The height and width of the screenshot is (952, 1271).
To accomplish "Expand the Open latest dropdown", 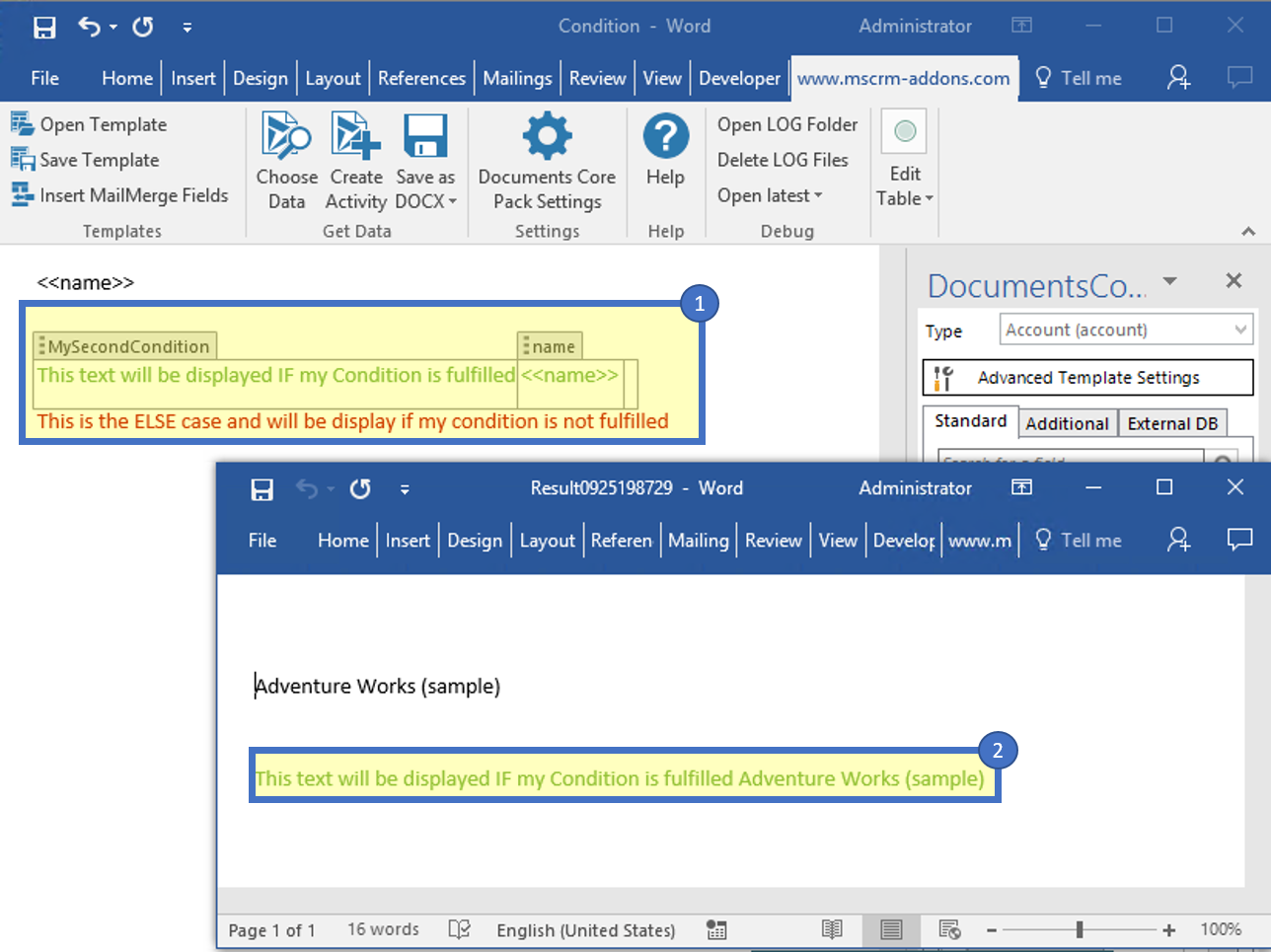I will pyautogui.click(x=770, y=195).
